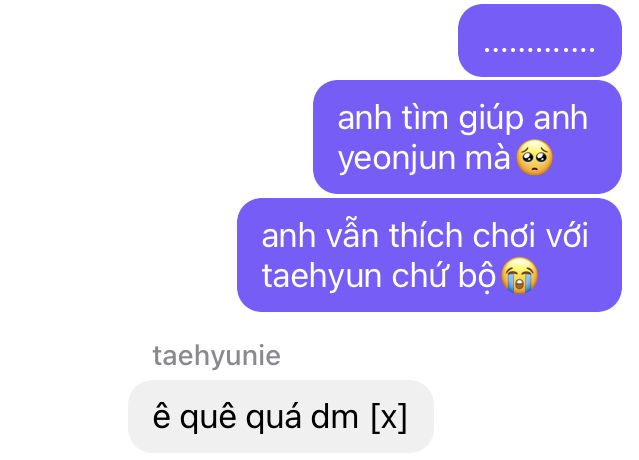Click the word "quá" in the gray bubble

click(x=274, y=418)
